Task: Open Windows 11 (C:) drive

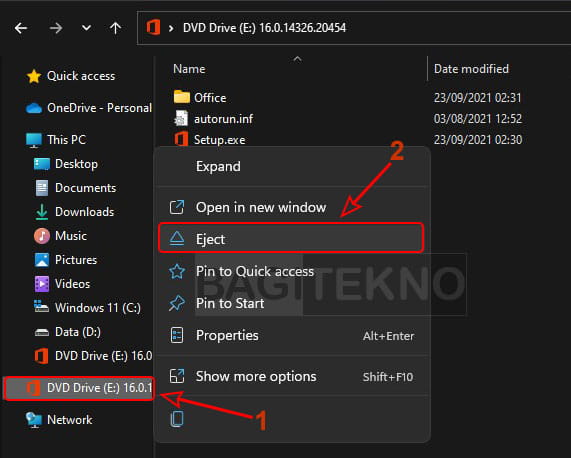Action: tap(98, 308)
